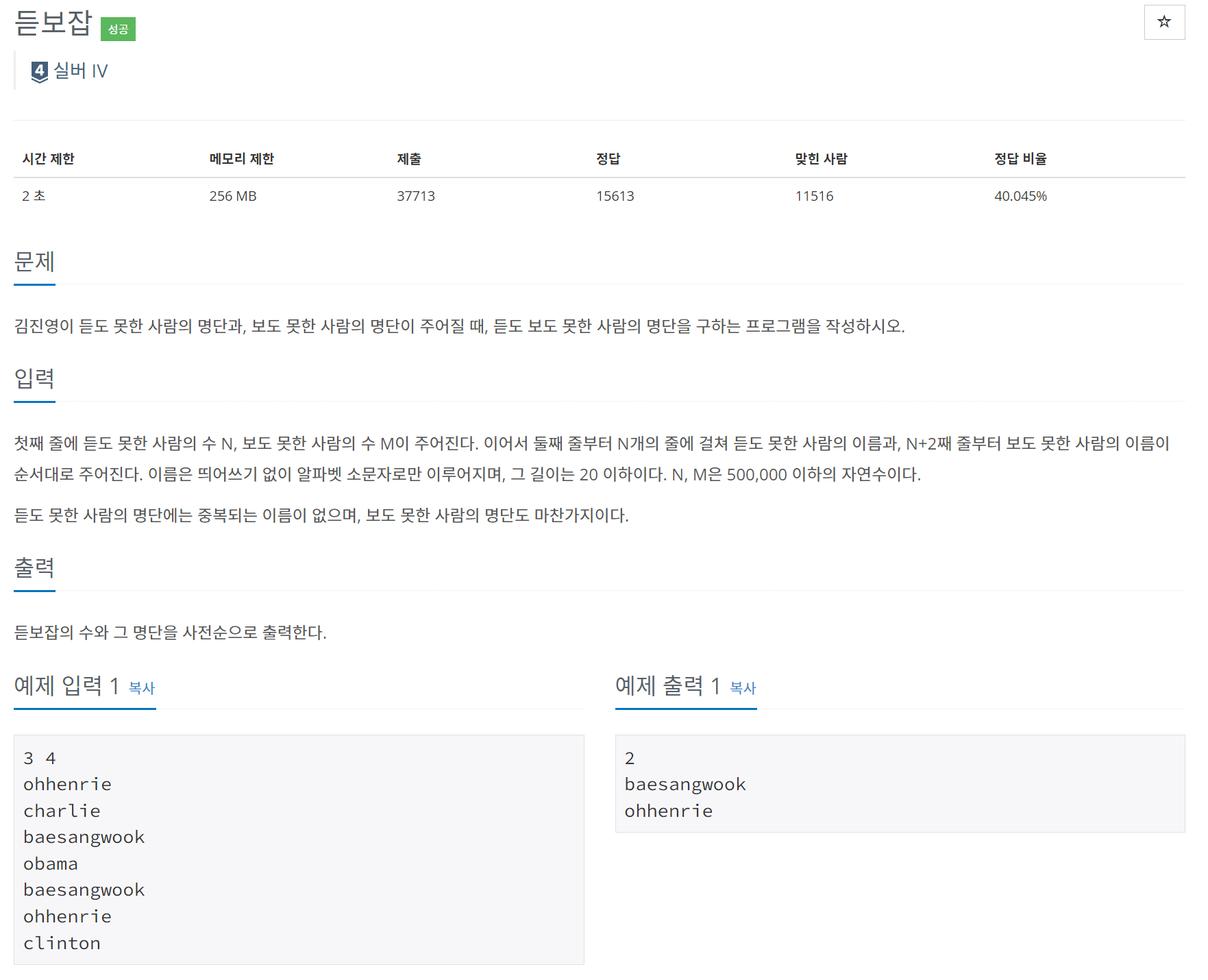Screen dimensions: 1208x980
Task: Click 'baesangwook' in the sample output box
Action: coord(685,785)
